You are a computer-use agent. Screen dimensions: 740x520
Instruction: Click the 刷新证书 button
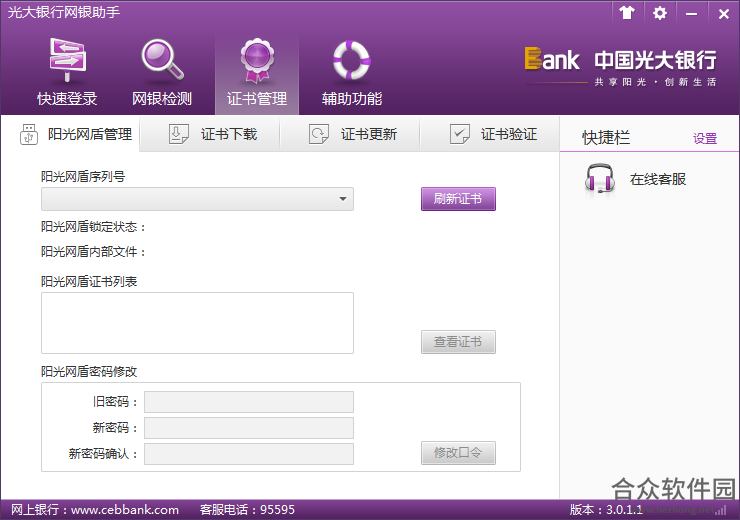[x=458, y=199]
